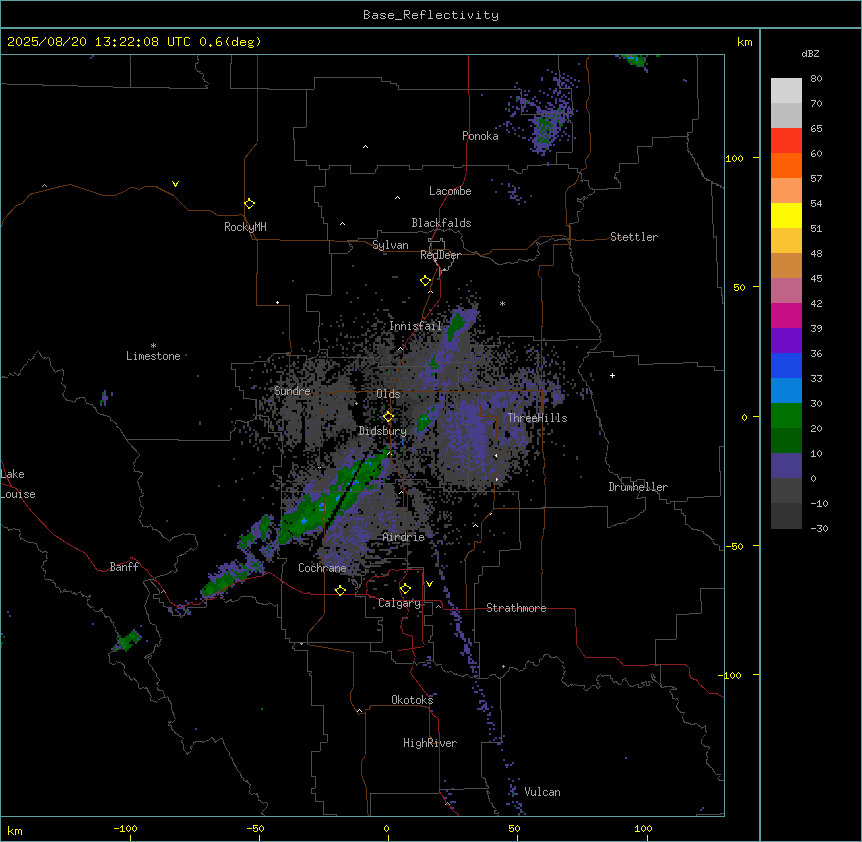This screenshot has height=842, width=862.
Task: Click the Banff label
Action: pyautogui.click(x=124, y=567)
